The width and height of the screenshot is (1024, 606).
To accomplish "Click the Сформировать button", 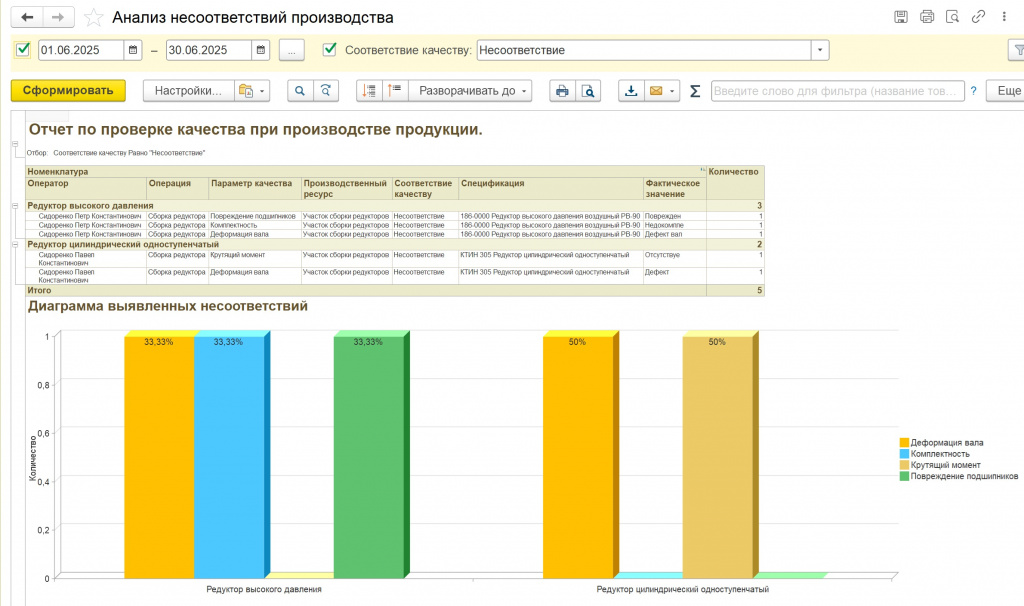I will coord(68,91).
